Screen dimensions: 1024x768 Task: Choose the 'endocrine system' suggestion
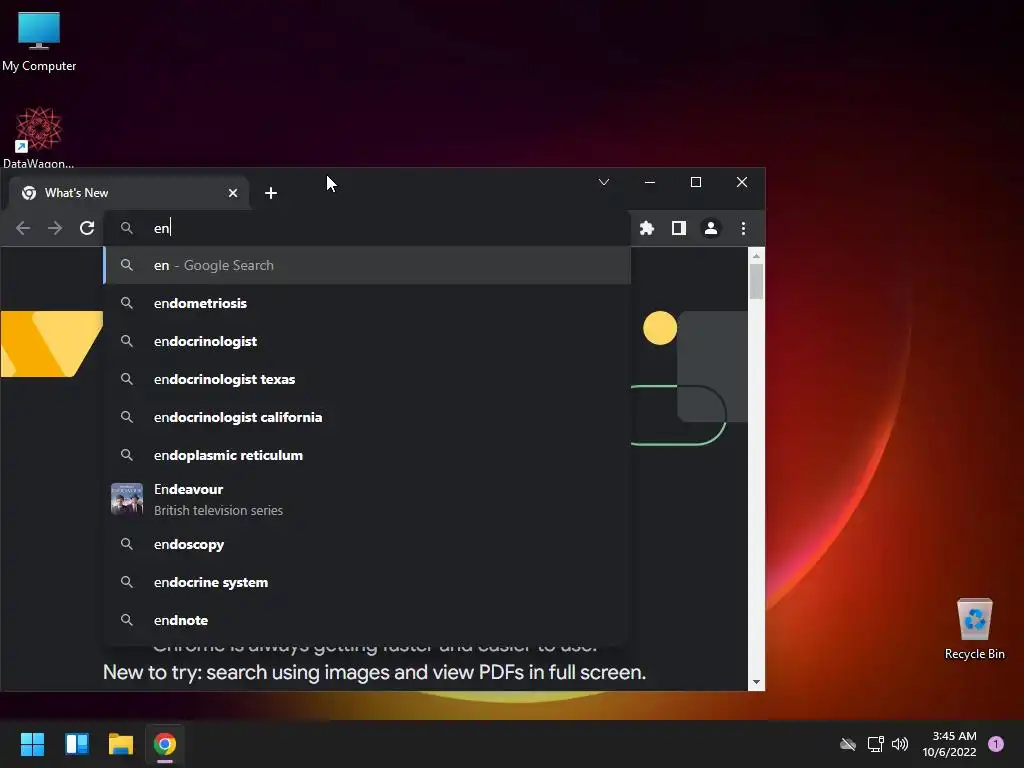pos(367,582)
